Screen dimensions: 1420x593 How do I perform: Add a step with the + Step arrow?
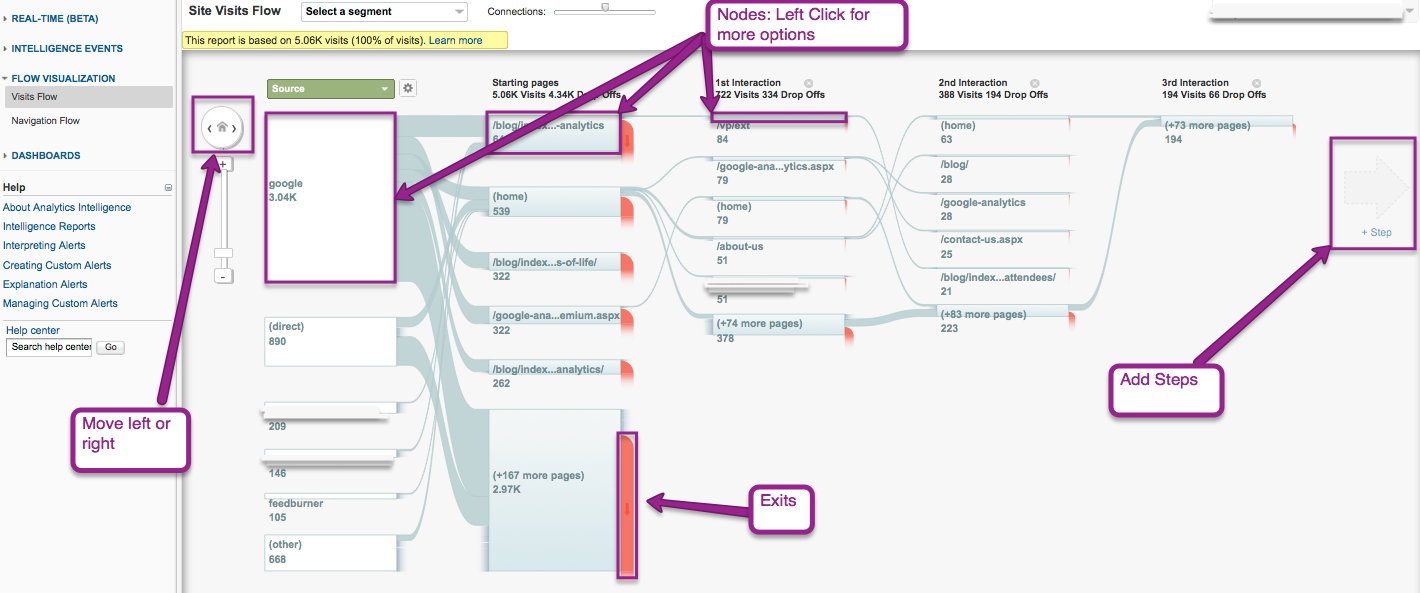coord(1375,195)
